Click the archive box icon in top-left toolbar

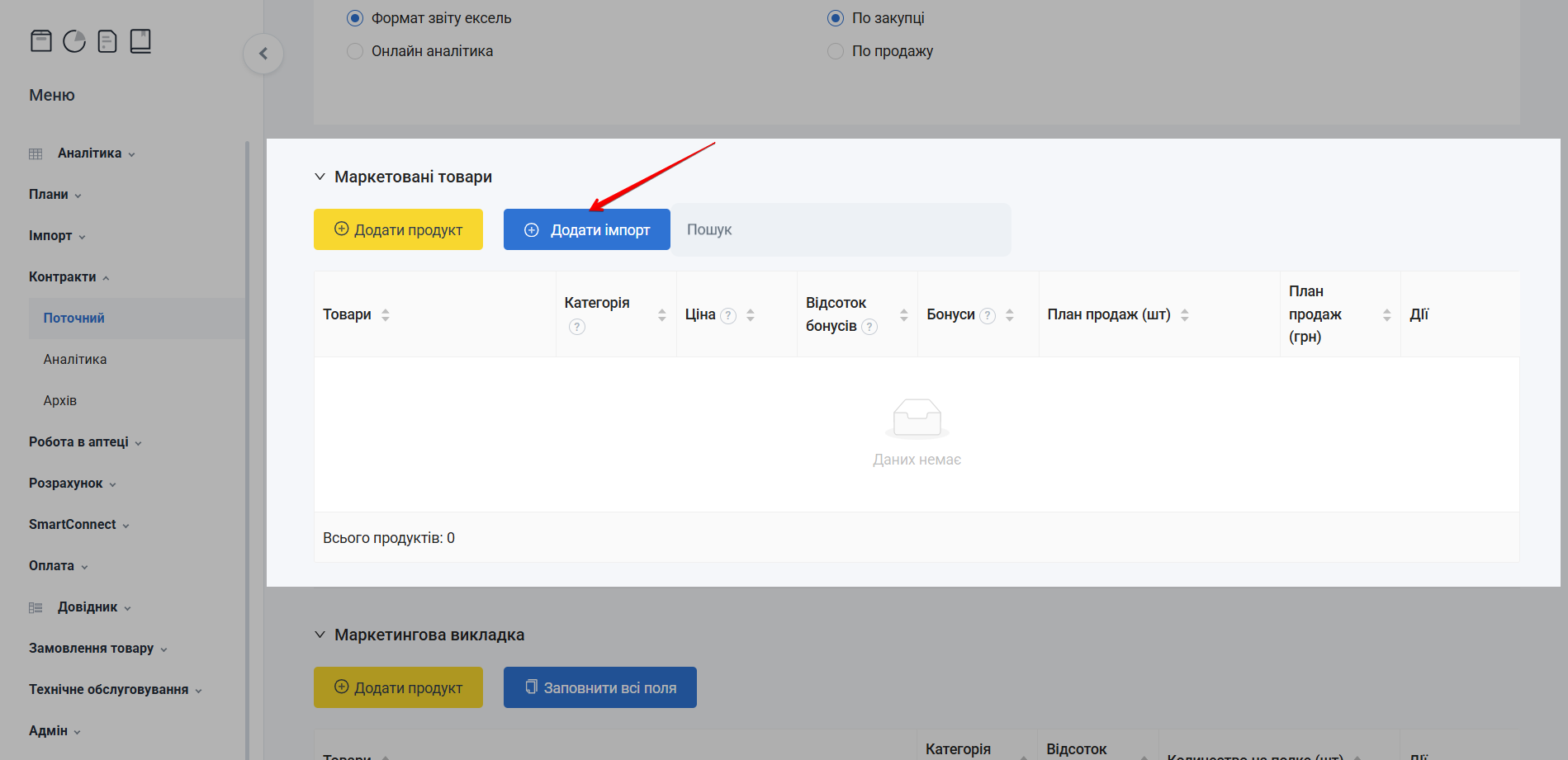[41, 40]
